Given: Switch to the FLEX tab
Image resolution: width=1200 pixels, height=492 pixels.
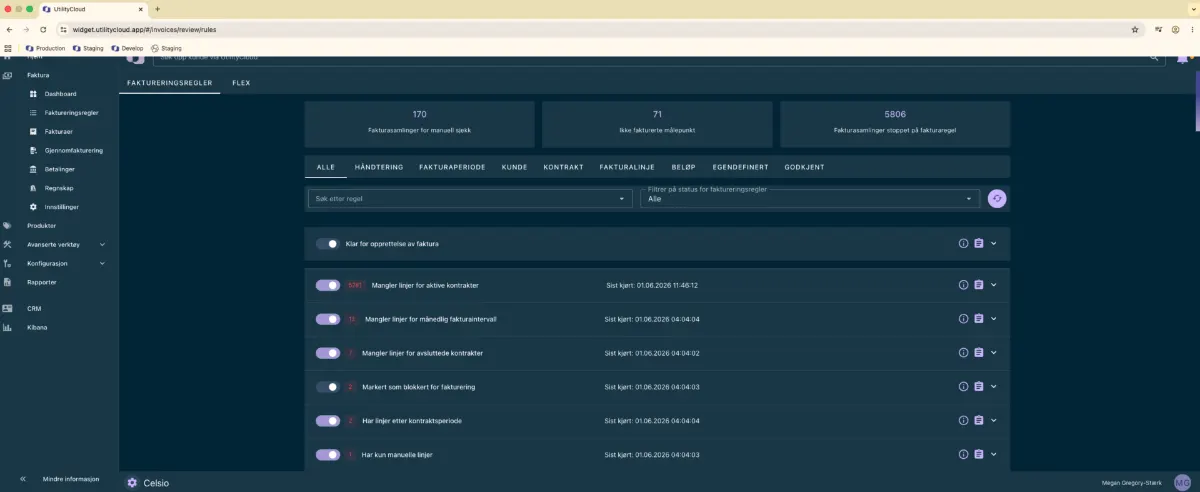Looking at the screenshot, I should coord(241,83).
